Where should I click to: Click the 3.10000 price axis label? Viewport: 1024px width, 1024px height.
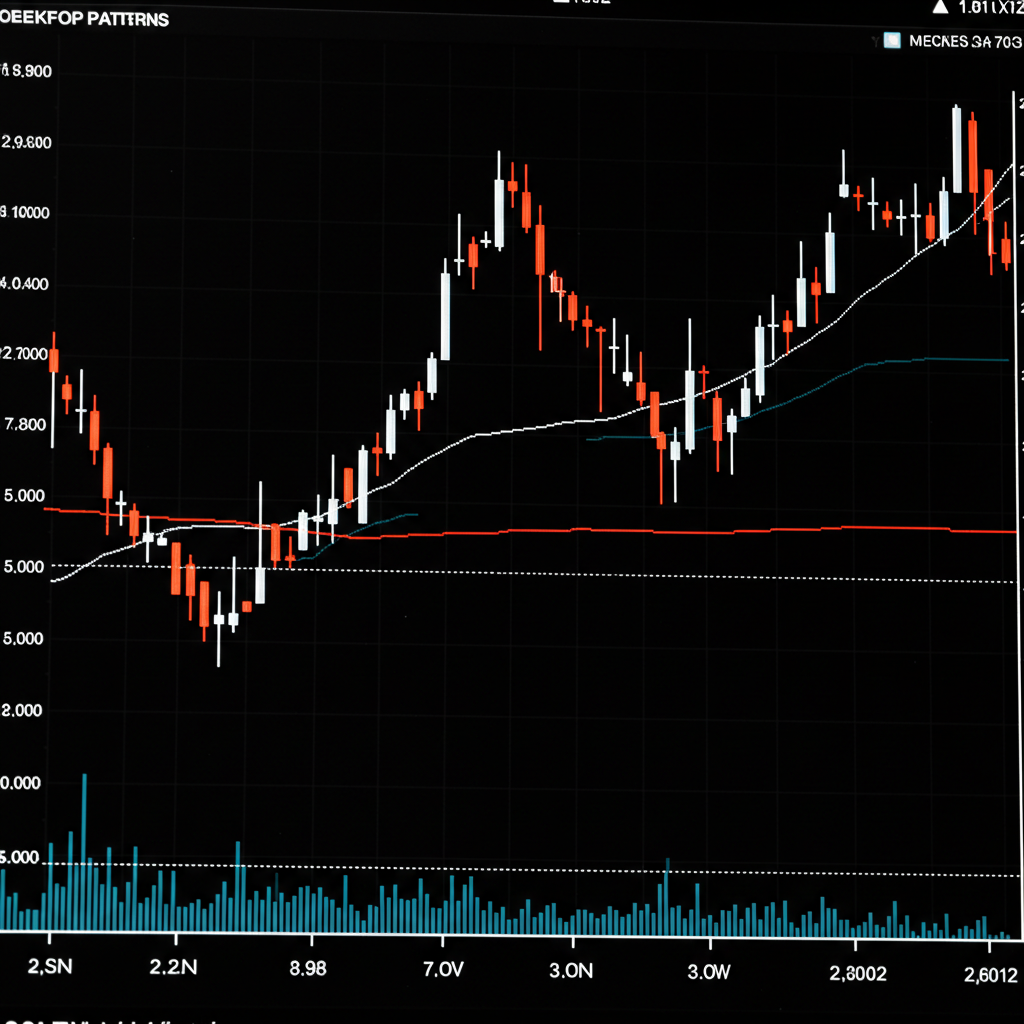(x=25, y=213)
